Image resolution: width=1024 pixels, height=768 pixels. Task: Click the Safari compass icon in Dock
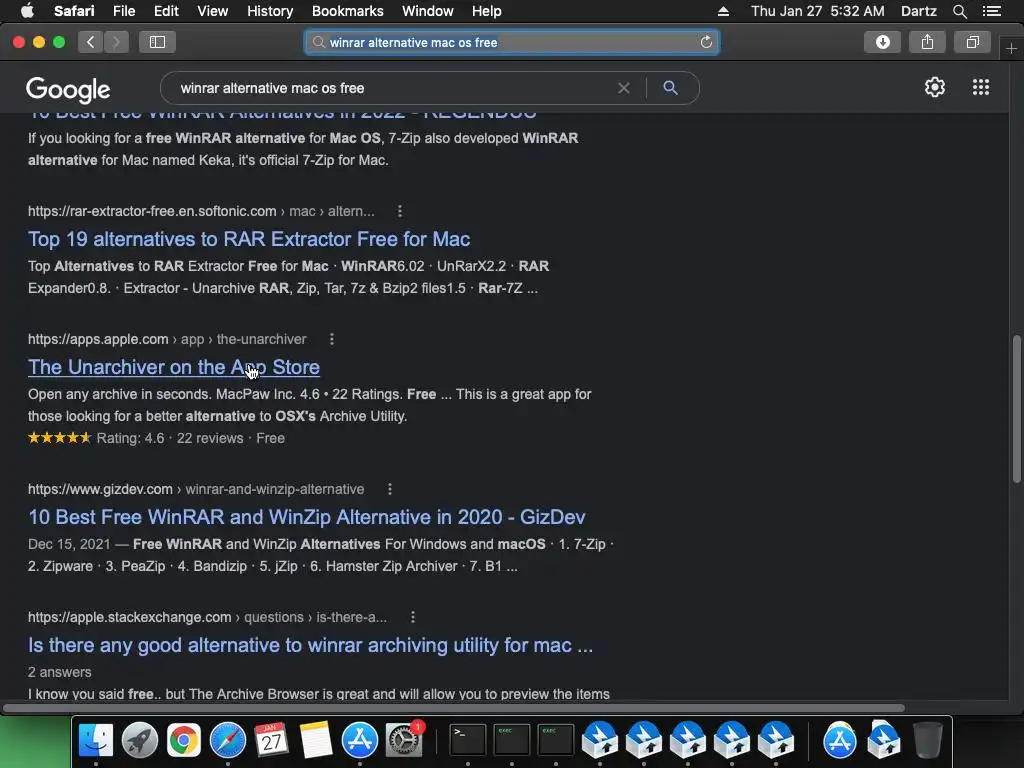click(x=227, y=741)
